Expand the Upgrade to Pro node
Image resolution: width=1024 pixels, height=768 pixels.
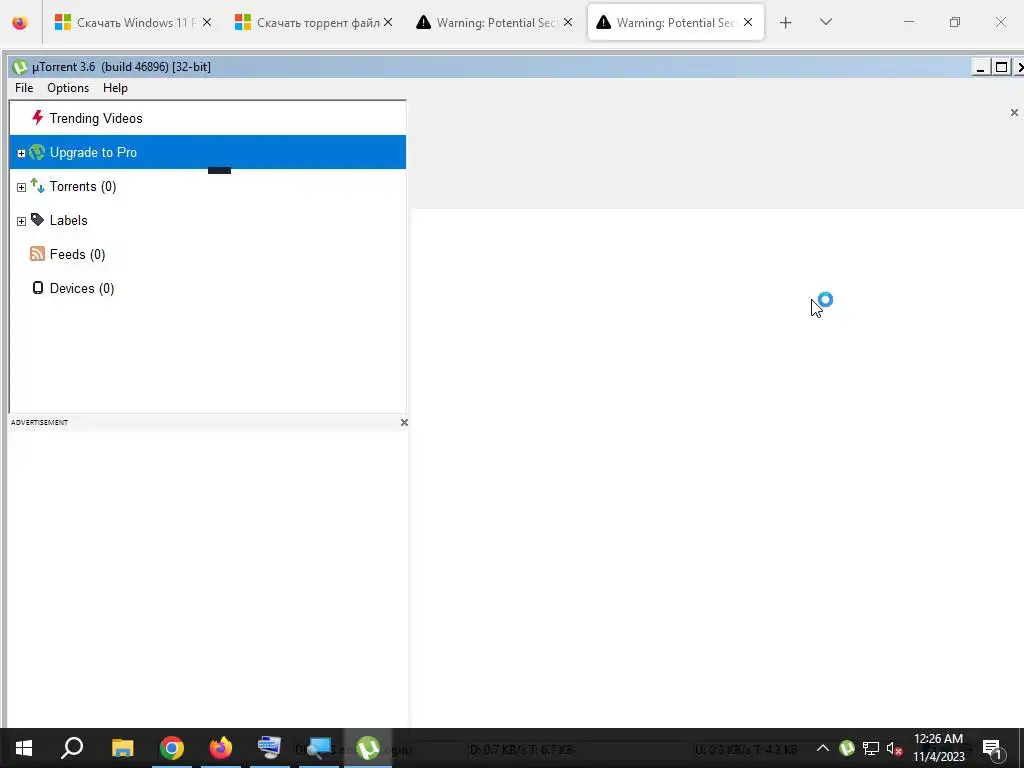(x=22, y=153)
